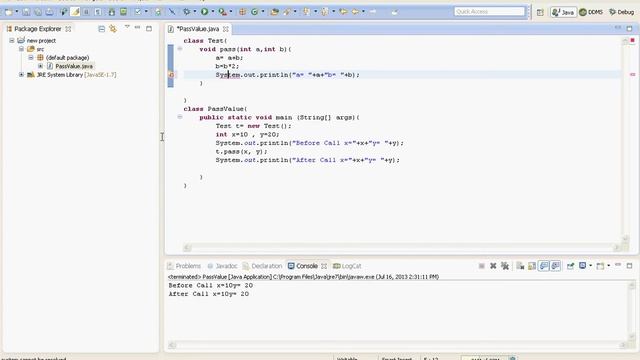
Task: Click the Print toolbar icon
Action: pyautogui.click(x=49, y=12)
